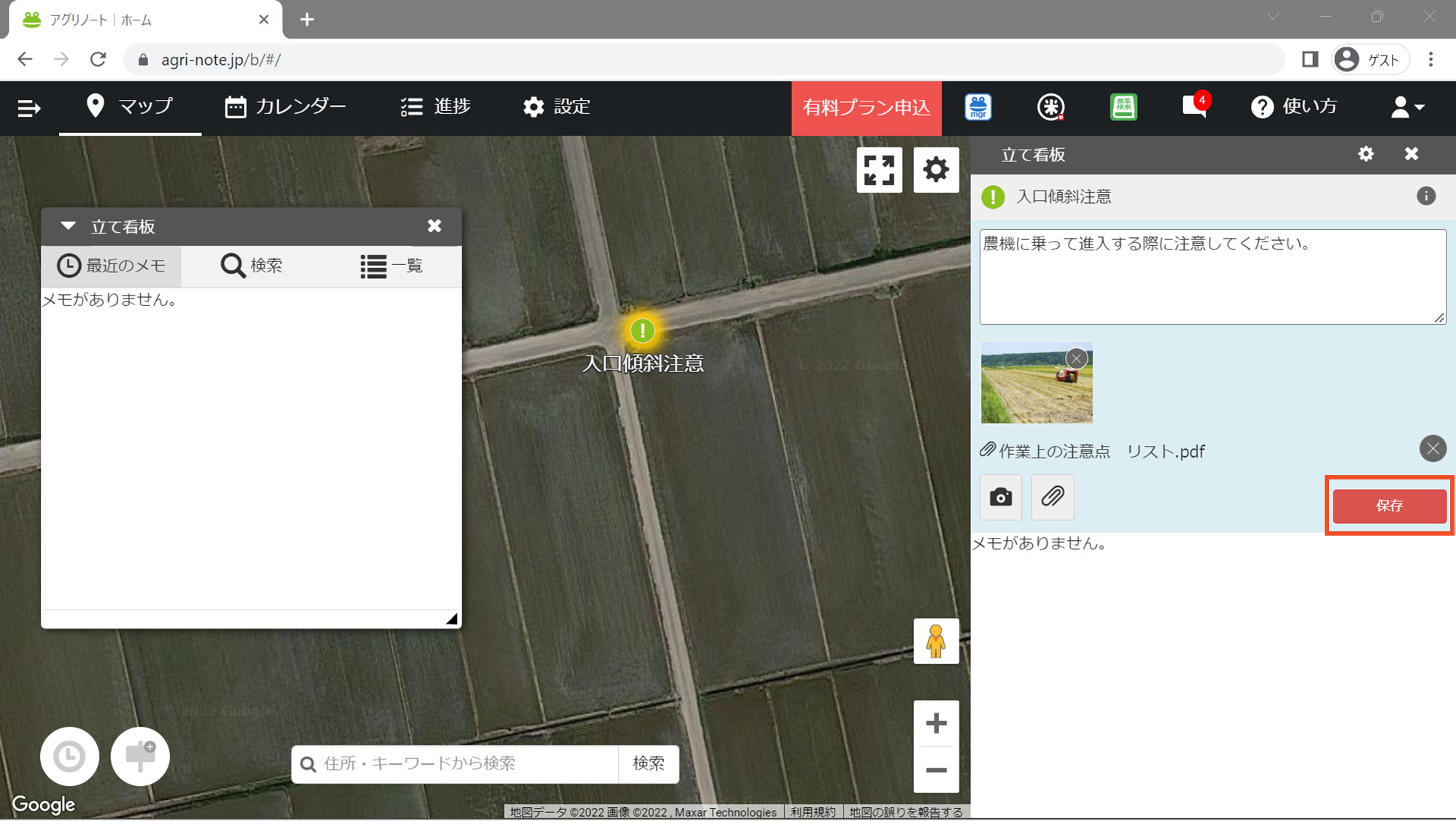Go back in browser history

[x=26, y=59]
